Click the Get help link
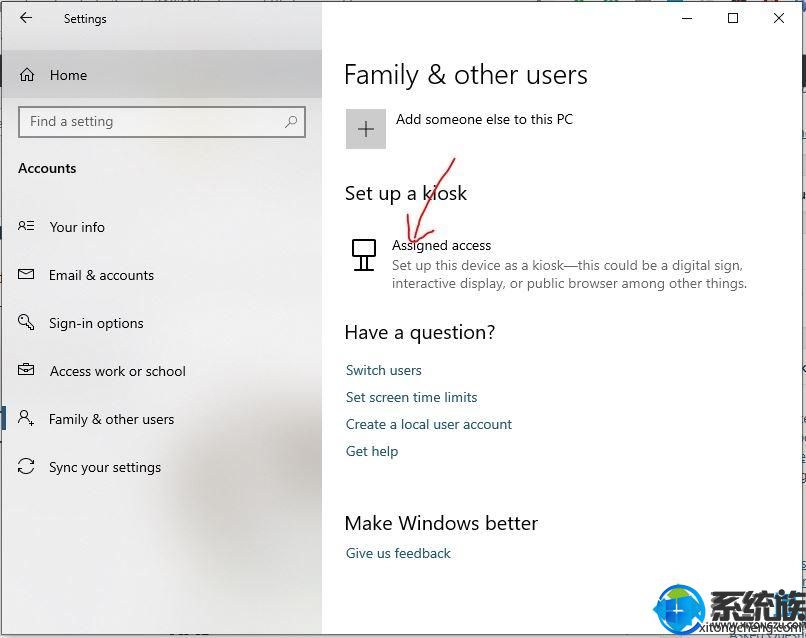This screenshot has height=638, width=806. 372,451
